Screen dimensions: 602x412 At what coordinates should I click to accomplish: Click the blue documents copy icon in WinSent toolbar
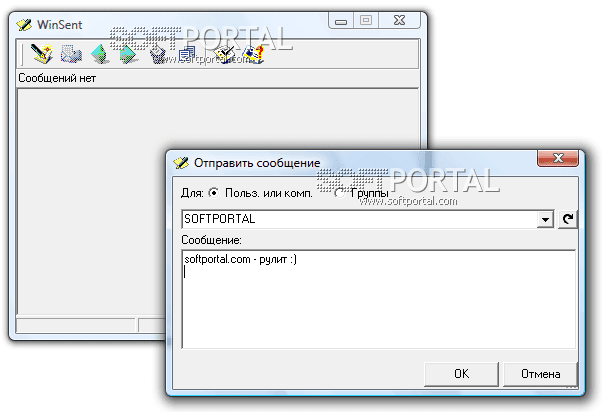[x=187, y=55]
